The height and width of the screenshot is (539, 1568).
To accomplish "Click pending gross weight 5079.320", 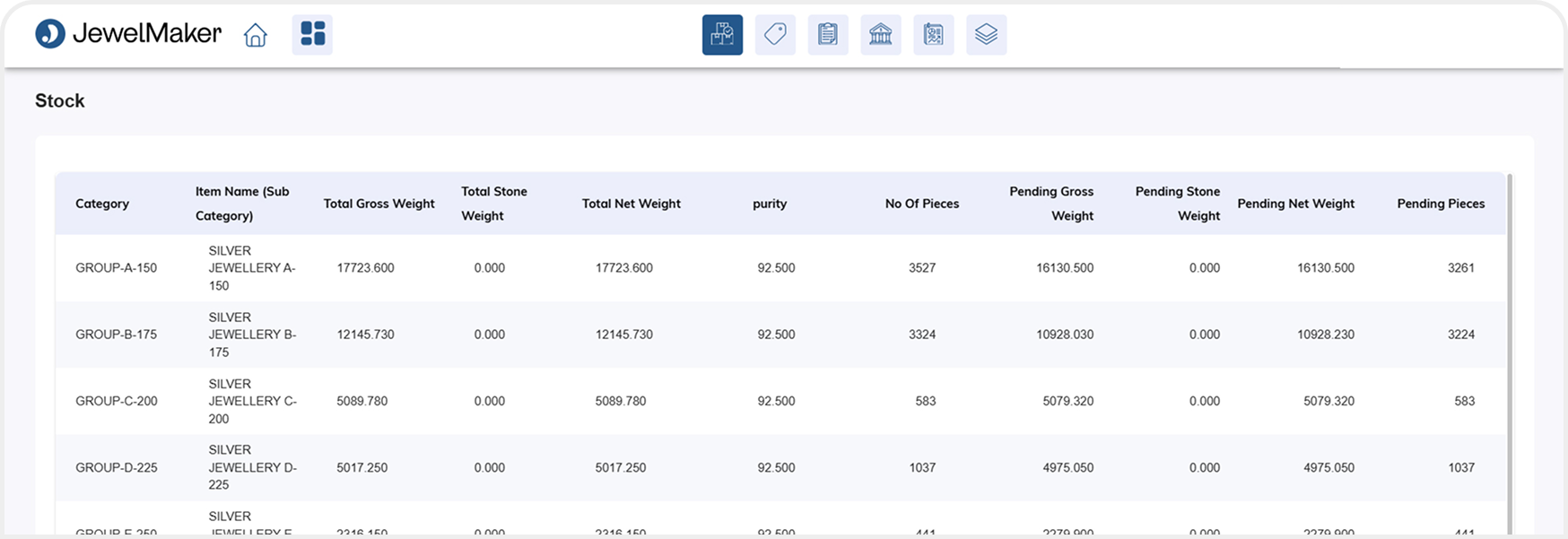I will 1068,401.
